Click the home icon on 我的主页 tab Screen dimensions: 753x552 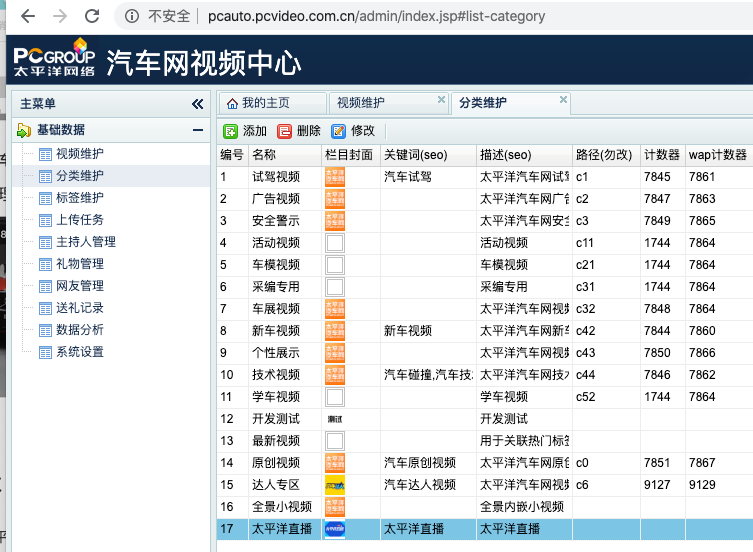pyautogui.click(x=233, y=103)
